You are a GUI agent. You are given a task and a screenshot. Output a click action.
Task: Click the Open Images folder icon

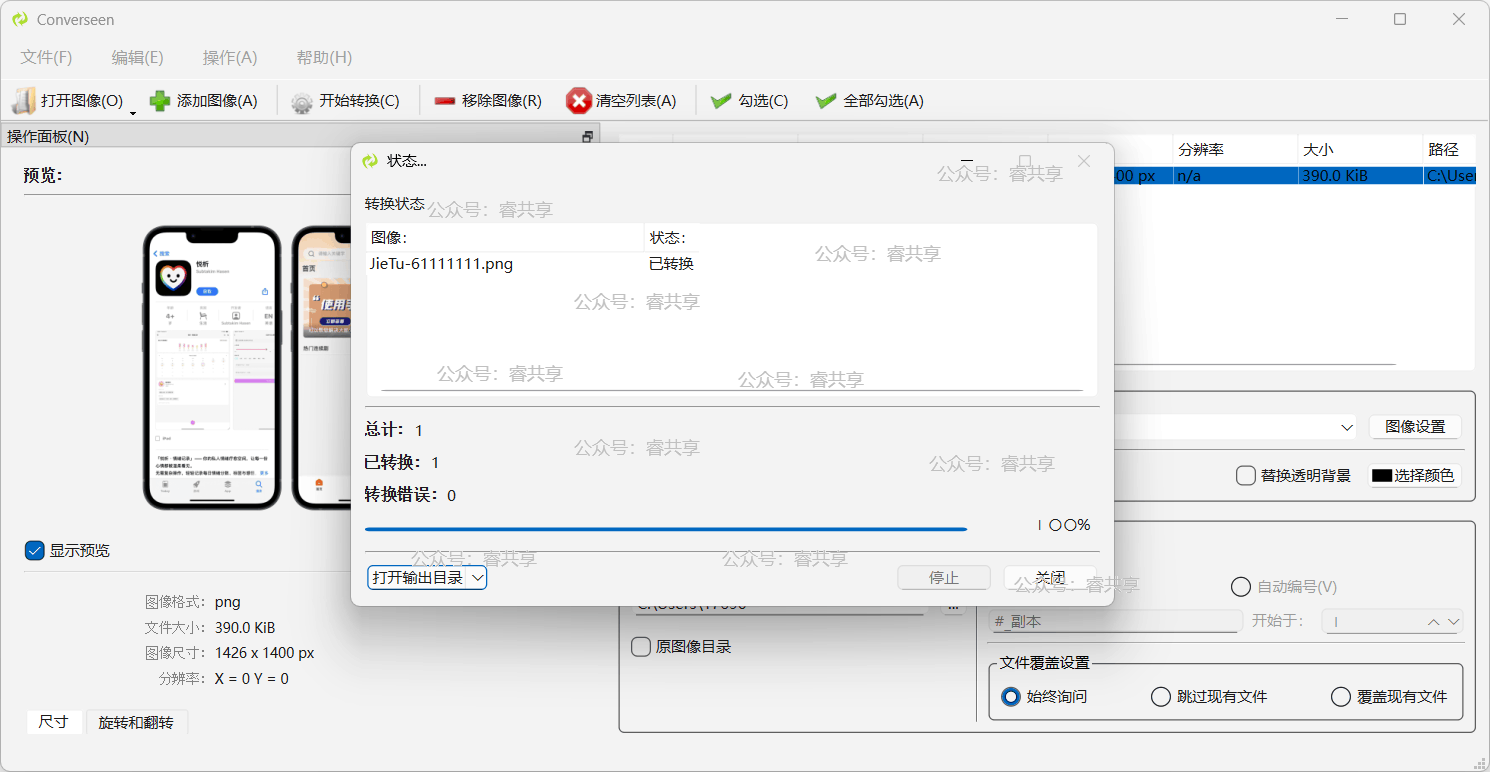tap(24, 101)
